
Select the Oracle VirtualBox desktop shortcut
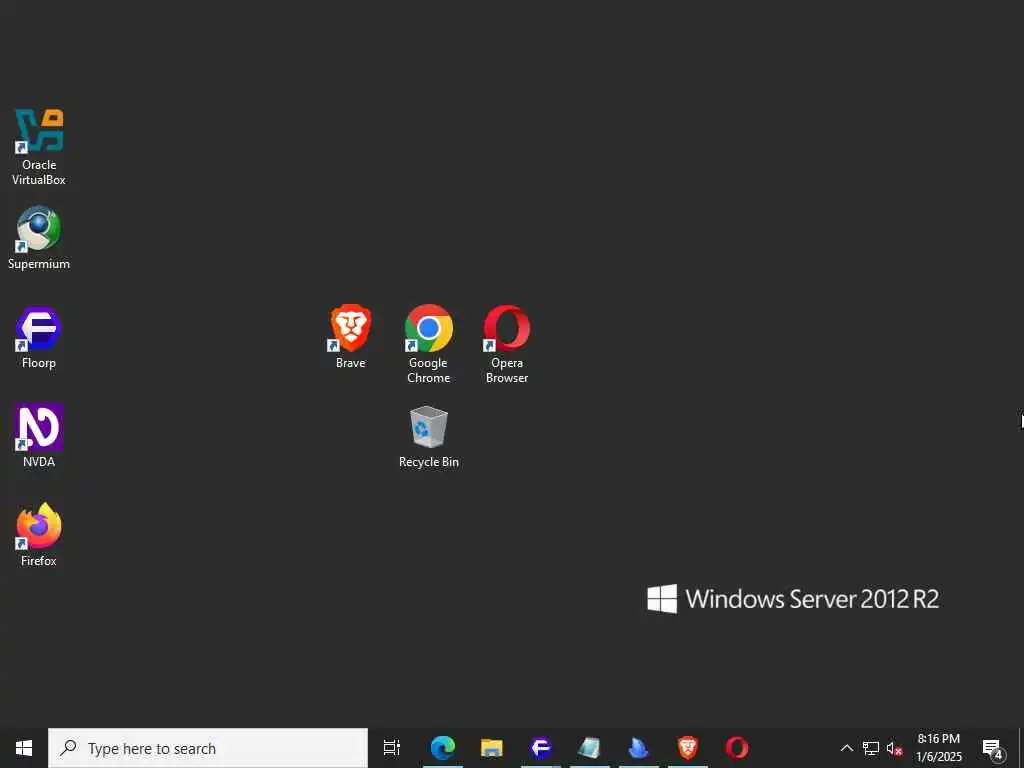point(39,148)
